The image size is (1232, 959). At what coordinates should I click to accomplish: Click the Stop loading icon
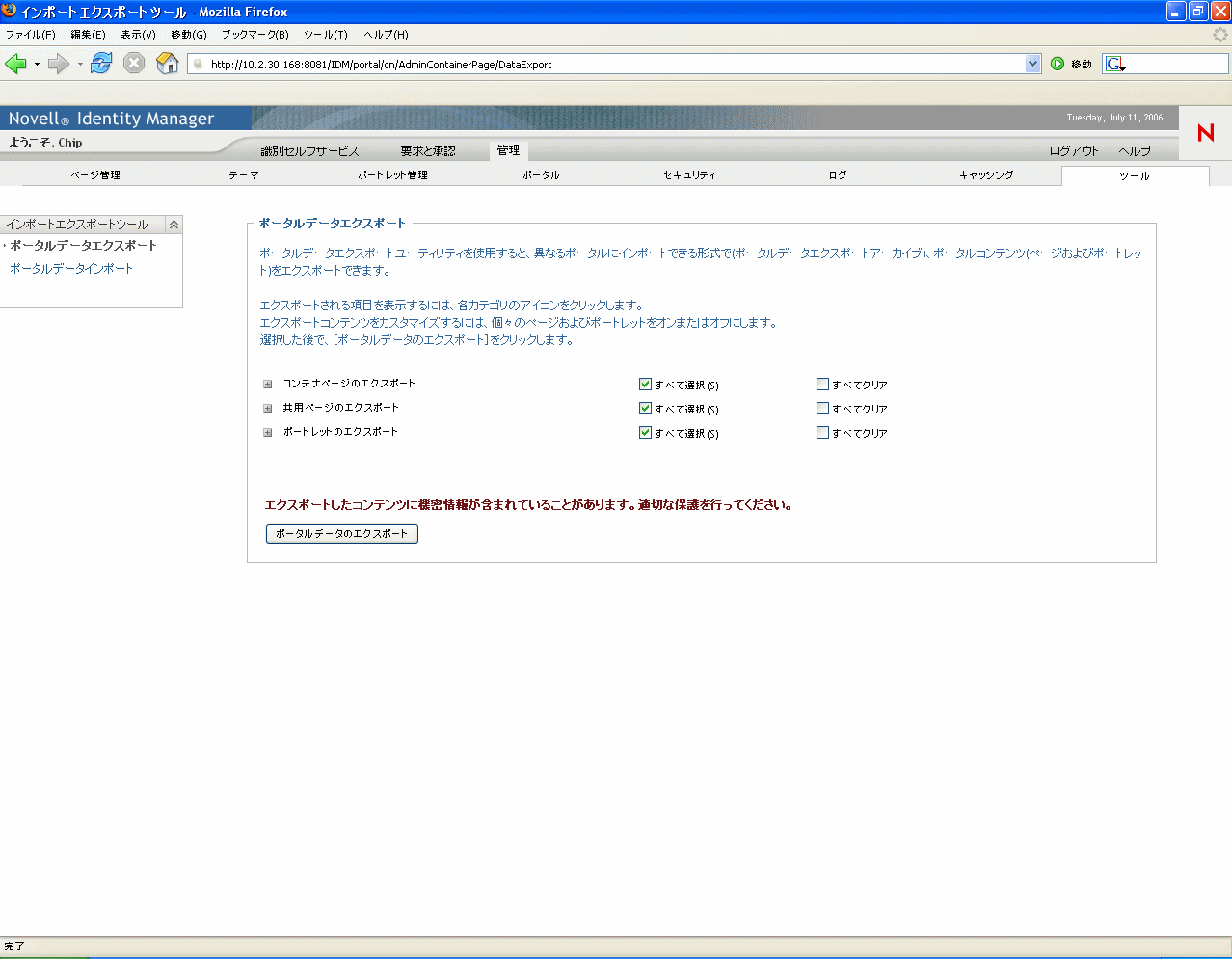click(x=134, y=64)
